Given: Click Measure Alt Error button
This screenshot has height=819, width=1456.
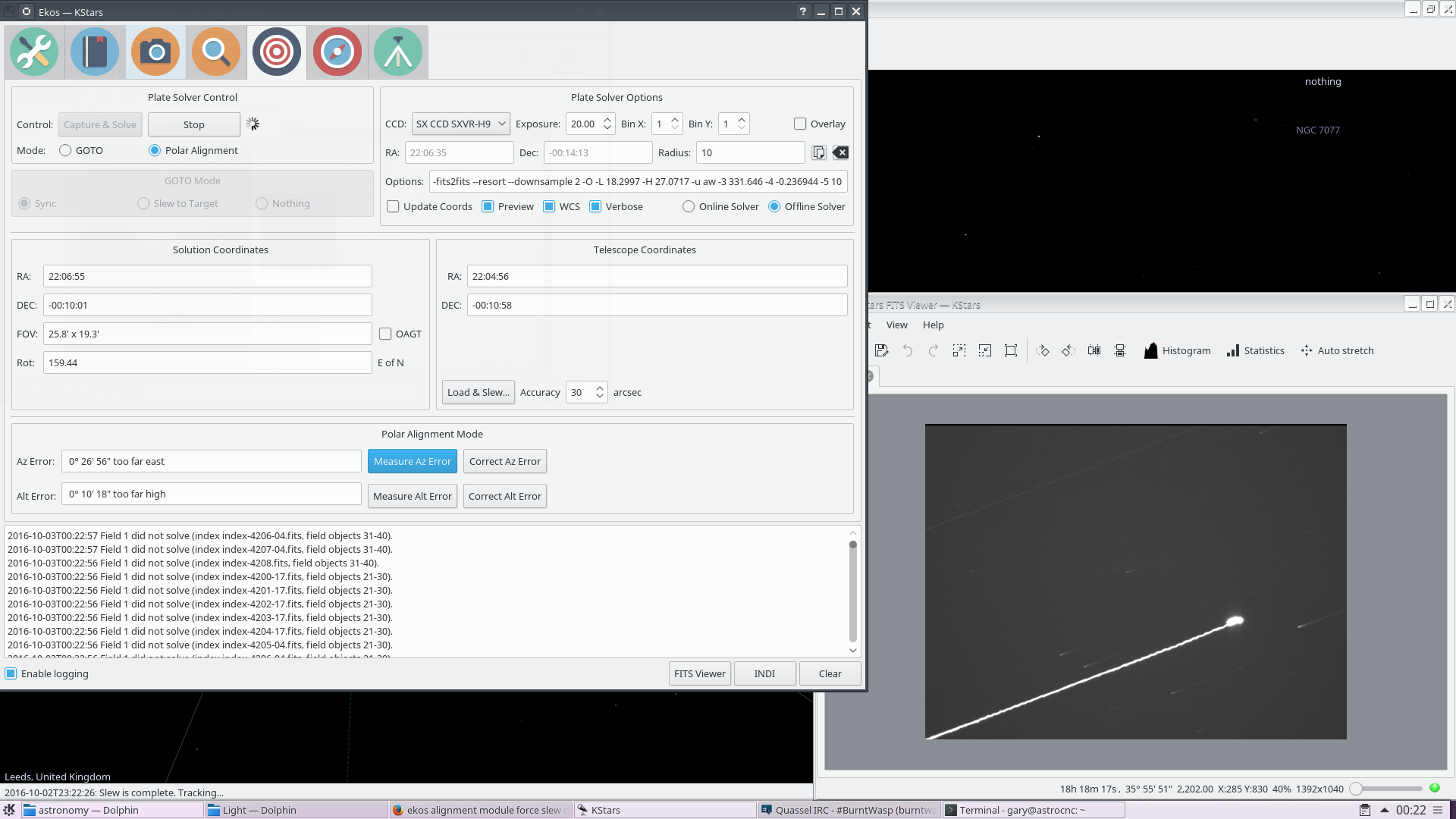Looking at the screenshot, I should point(412,496).
